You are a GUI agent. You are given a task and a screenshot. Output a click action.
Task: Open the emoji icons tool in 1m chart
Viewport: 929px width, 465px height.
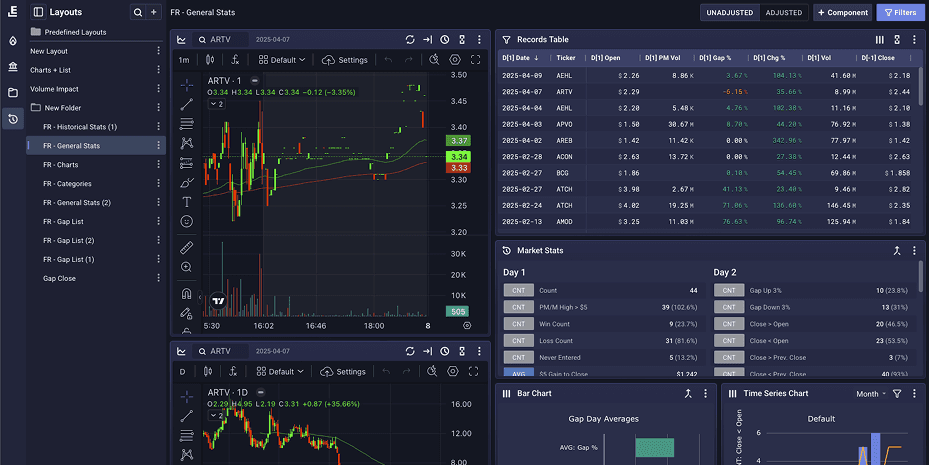[x=187, y=222]
